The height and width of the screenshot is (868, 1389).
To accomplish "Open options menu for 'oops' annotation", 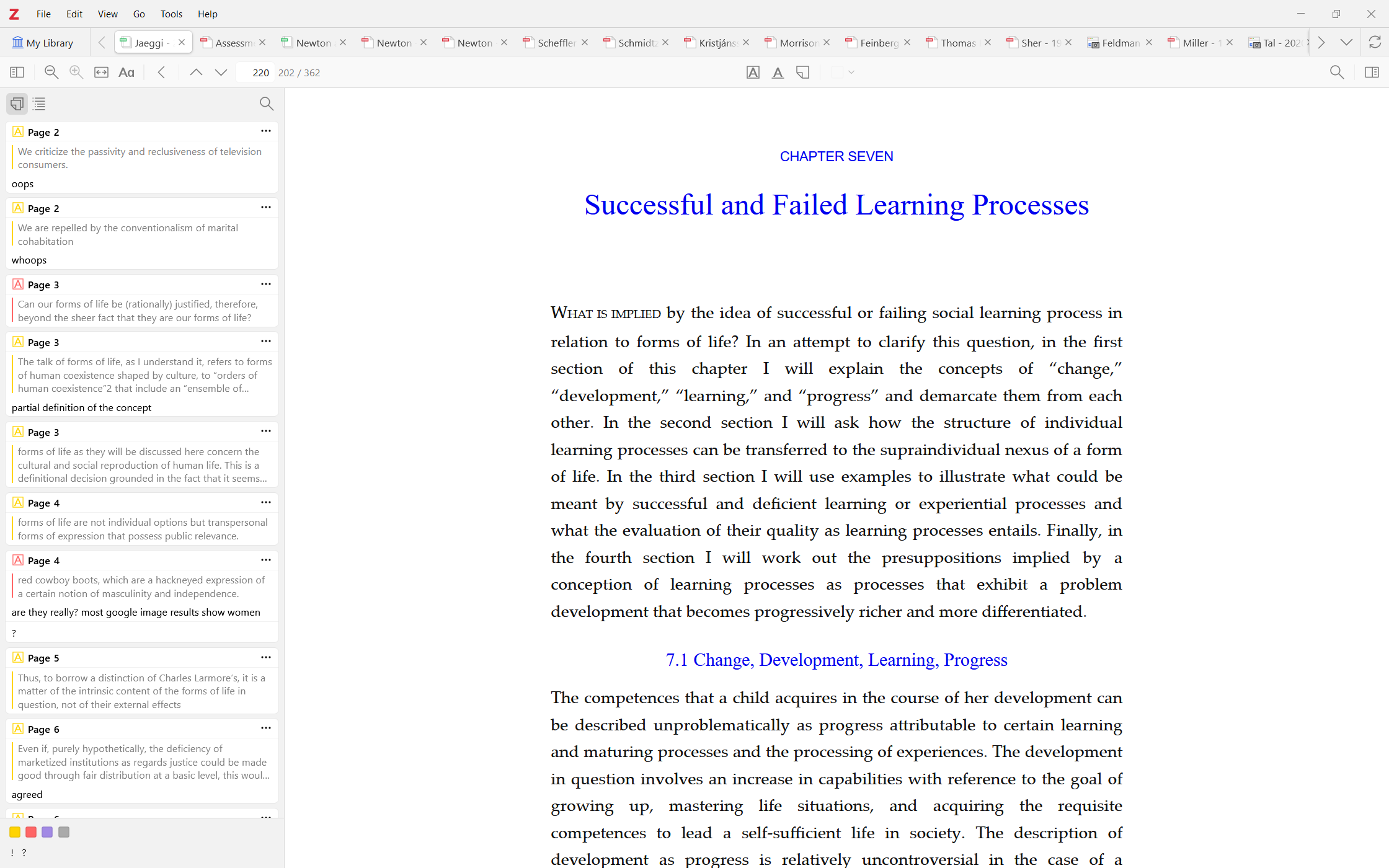I will click(266, 131).
